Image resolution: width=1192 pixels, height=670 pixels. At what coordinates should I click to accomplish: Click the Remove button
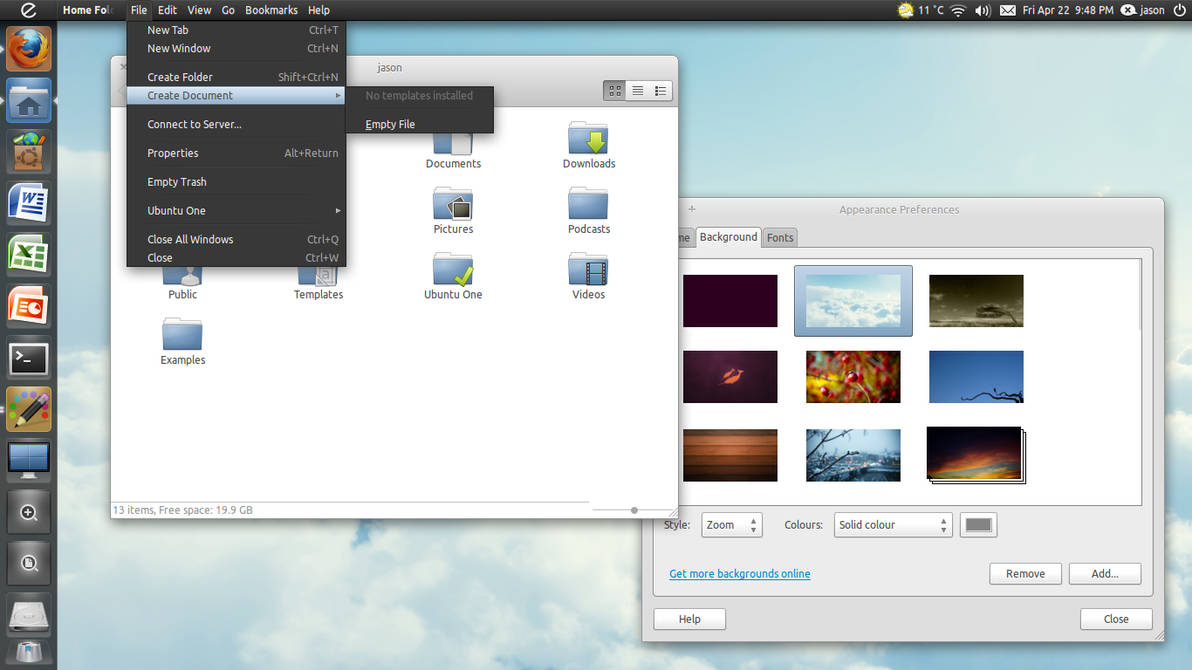pos(1025,573)
